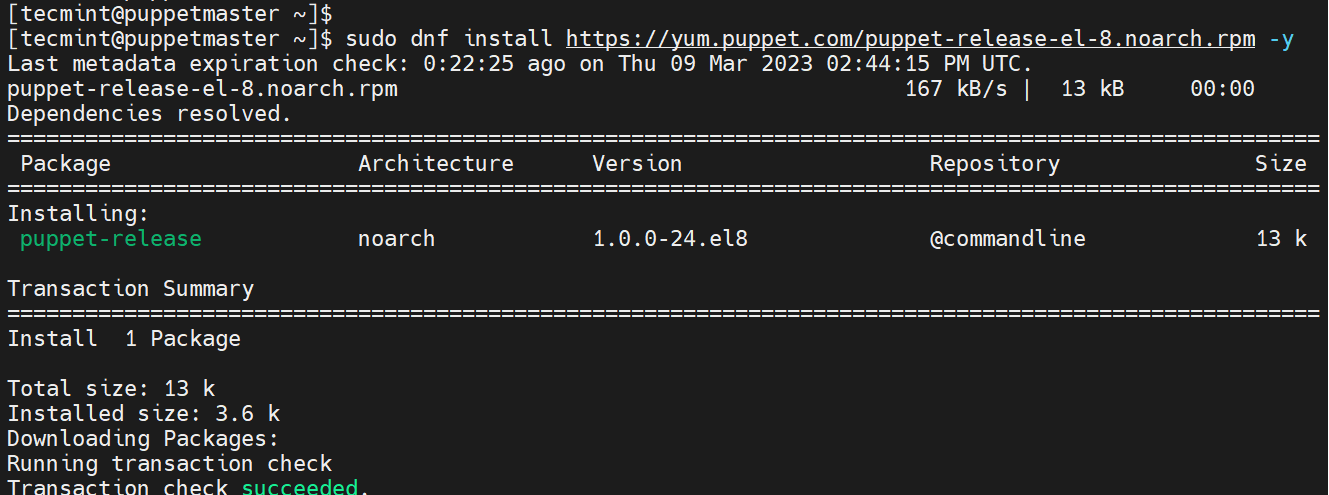Viewport: 1329px width, 495px height.
Task: Click the 'Downloading Packages:' line
Action: 143,438
